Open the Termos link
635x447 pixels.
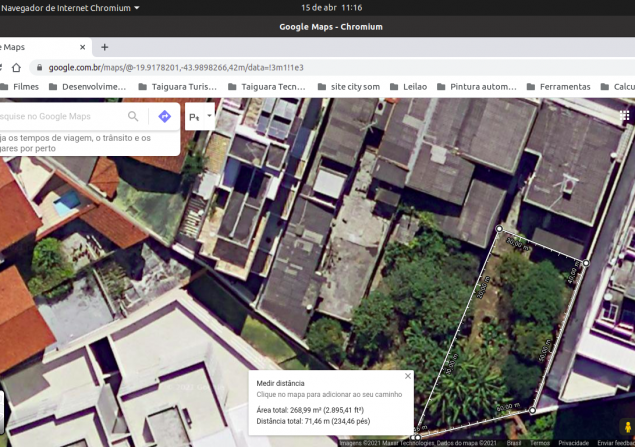point(539,443)
